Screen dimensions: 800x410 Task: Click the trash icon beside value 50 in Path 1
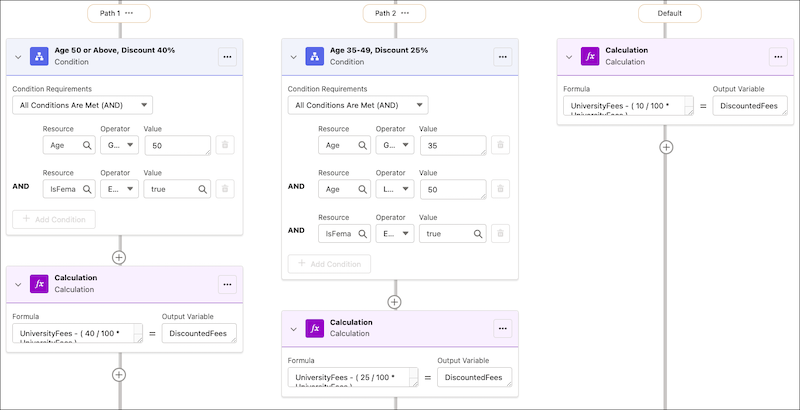[226, 146]
